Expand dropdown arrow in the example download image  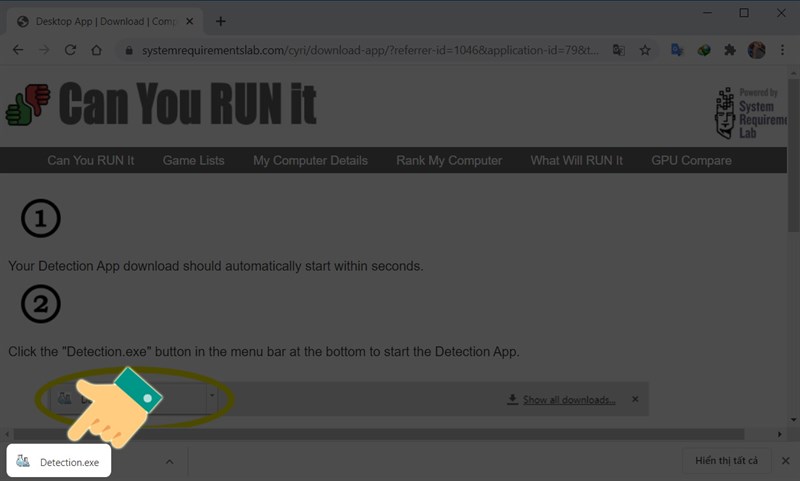point(211,398)
